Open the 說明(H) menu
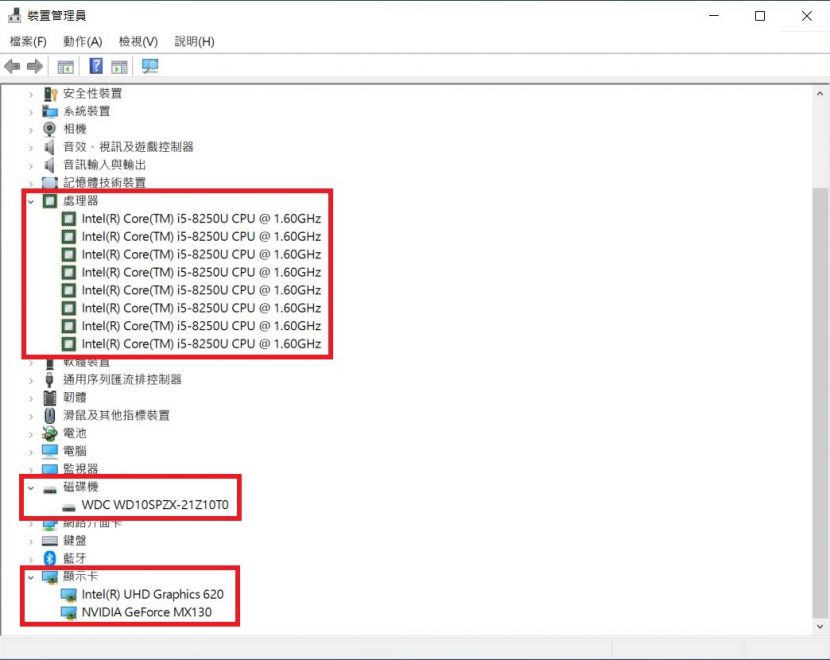 point(194,41)
